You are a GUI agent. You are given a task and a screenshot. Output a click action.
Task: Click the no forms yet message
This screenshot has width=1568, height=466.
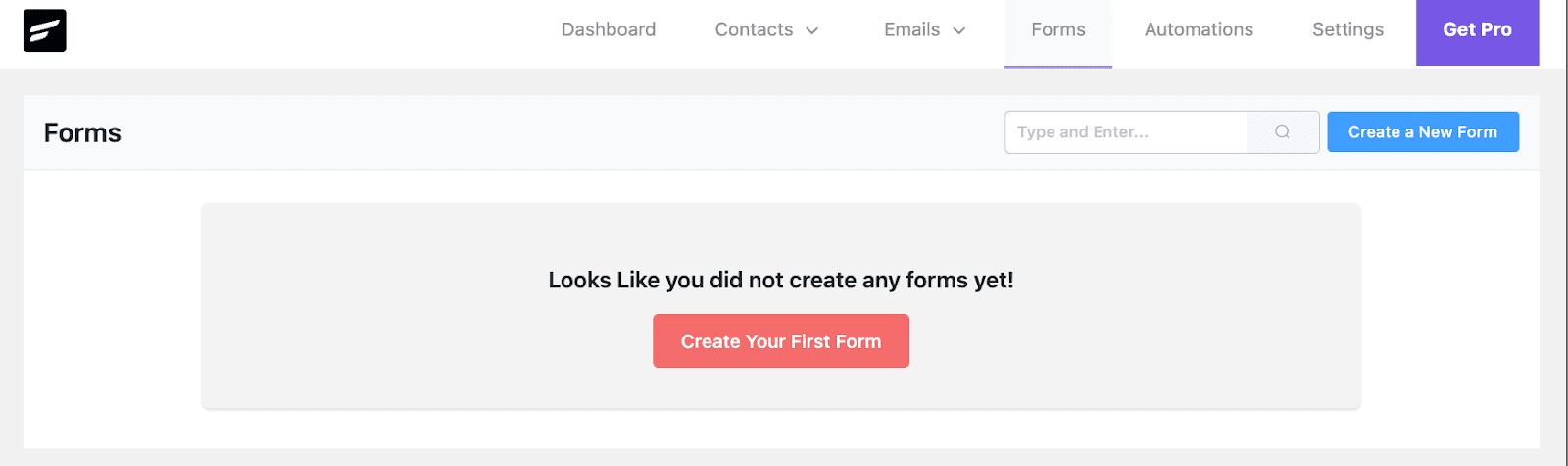tap(781, 281)
